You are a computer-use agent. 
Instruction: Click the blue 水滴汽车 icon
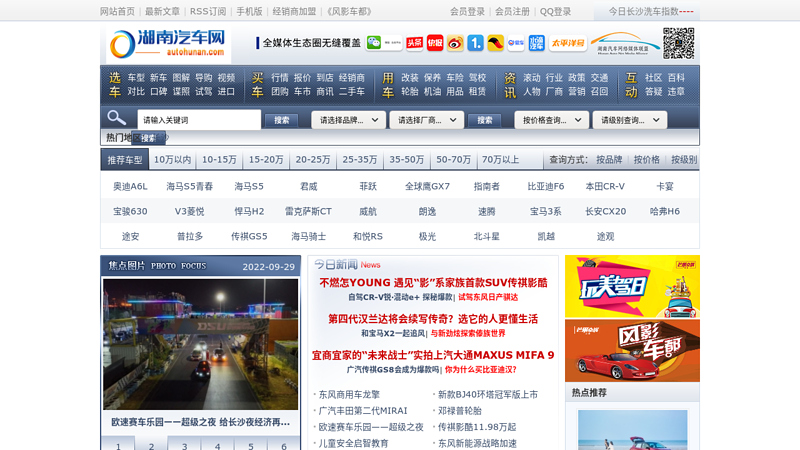pyautogui.click(x=536, y=43)
